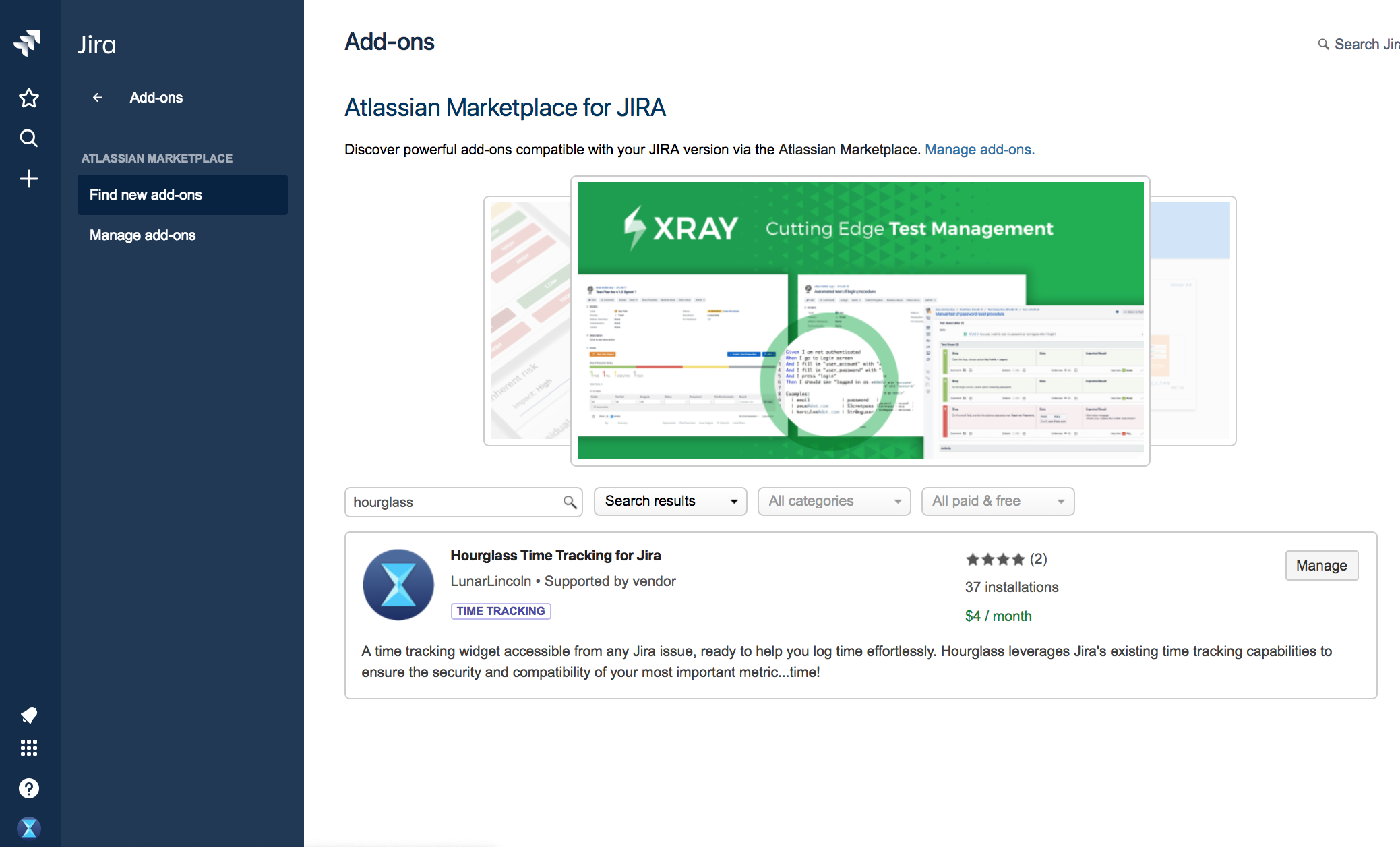Image resolution: width=1400 pixels, height=847 pixels.
Task: Click the ATLASSIAN MARKETPLACE section label
Action: pyautogui.click(x=157, y=158)
